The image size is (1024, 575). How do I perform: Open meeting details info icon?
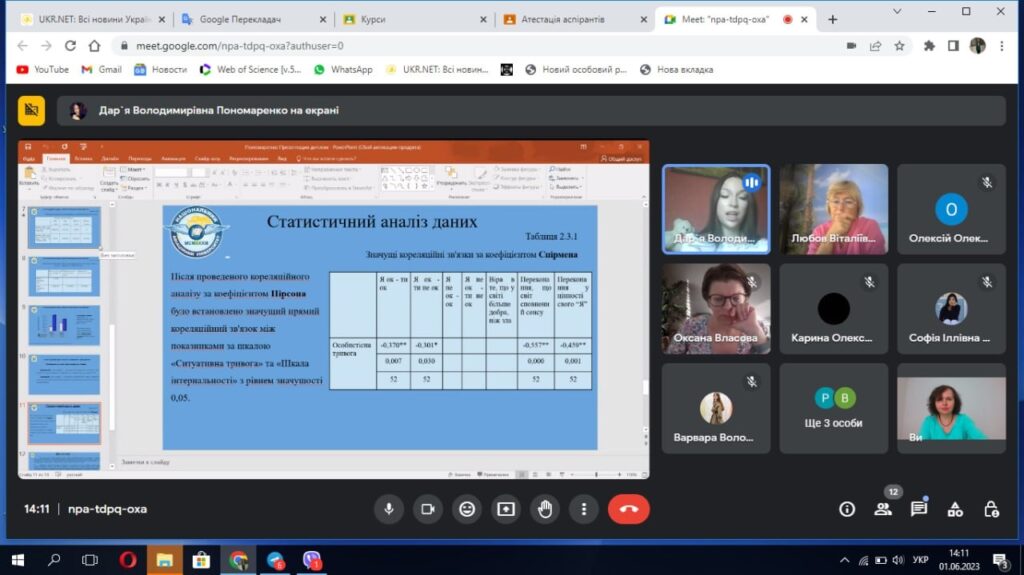coord(847,508)
